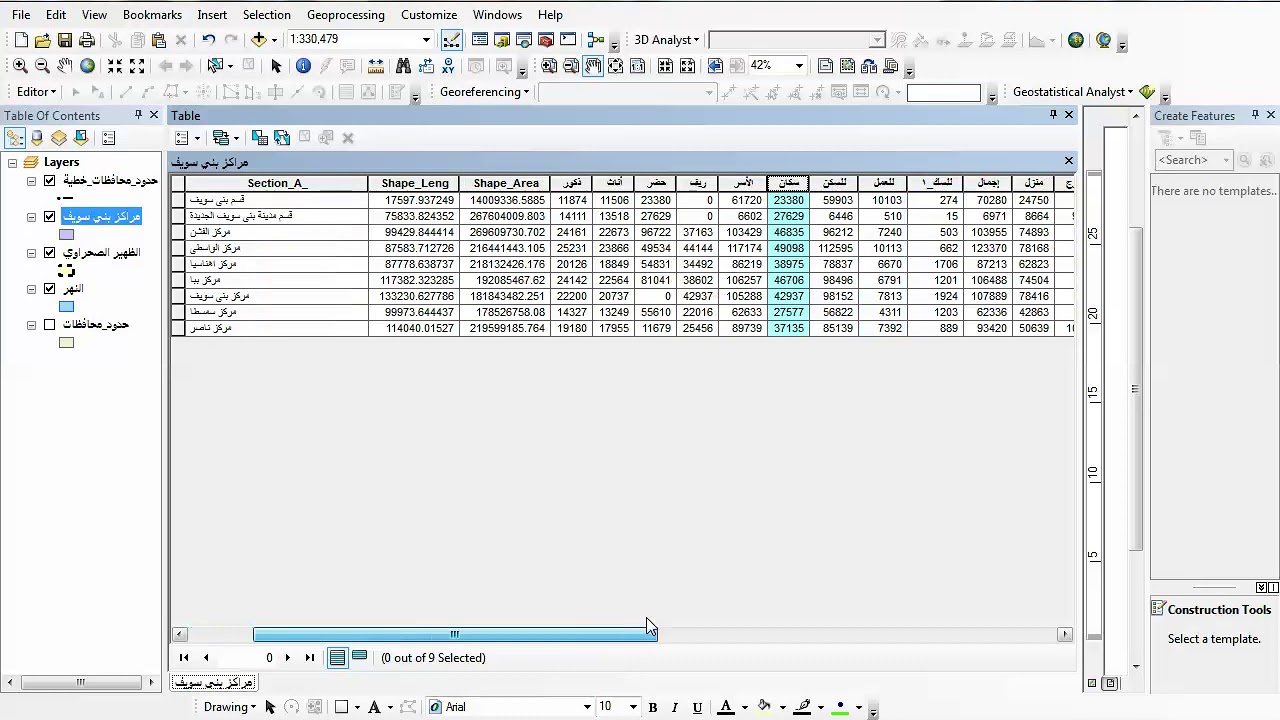Click the table's horizontal scrollbar thumb
The width and height of the screenshot is (1280, 720).
(x=455, y=634)
